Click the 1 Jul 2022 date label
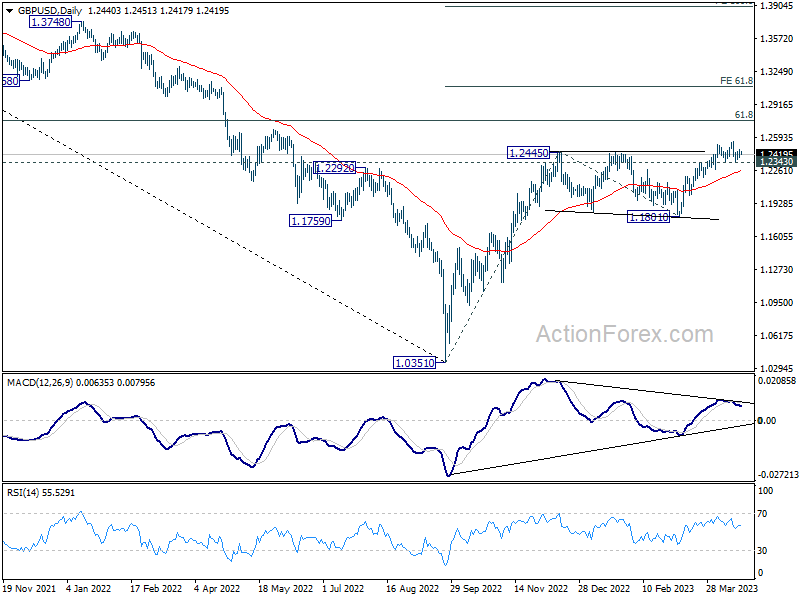Screen dimensions: 800x600 pos(343,588)
